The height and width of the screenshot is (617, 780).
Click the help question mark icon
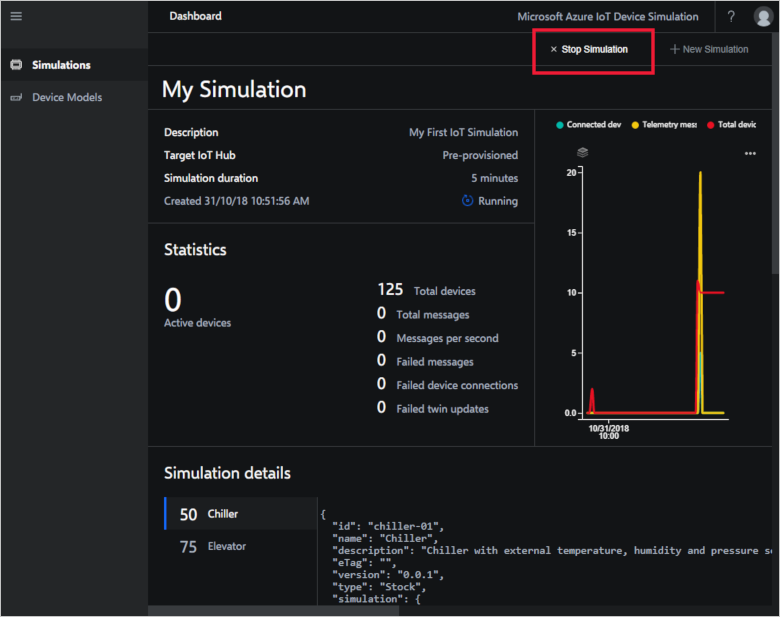(x=731, y=17)
